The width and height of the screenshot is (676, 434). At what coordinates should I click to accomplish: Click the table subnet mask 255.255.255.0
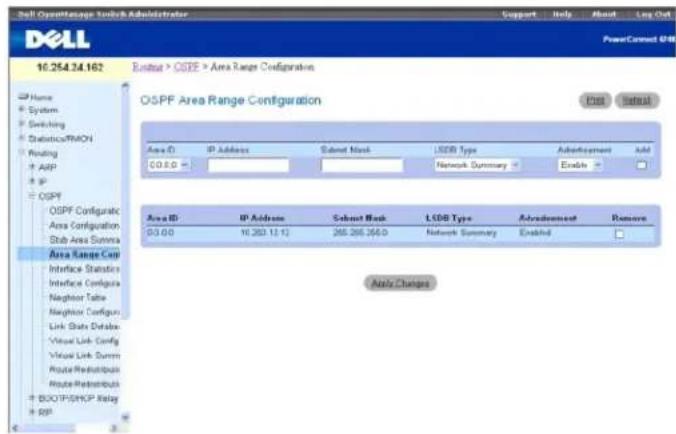(x=360, y=233)
